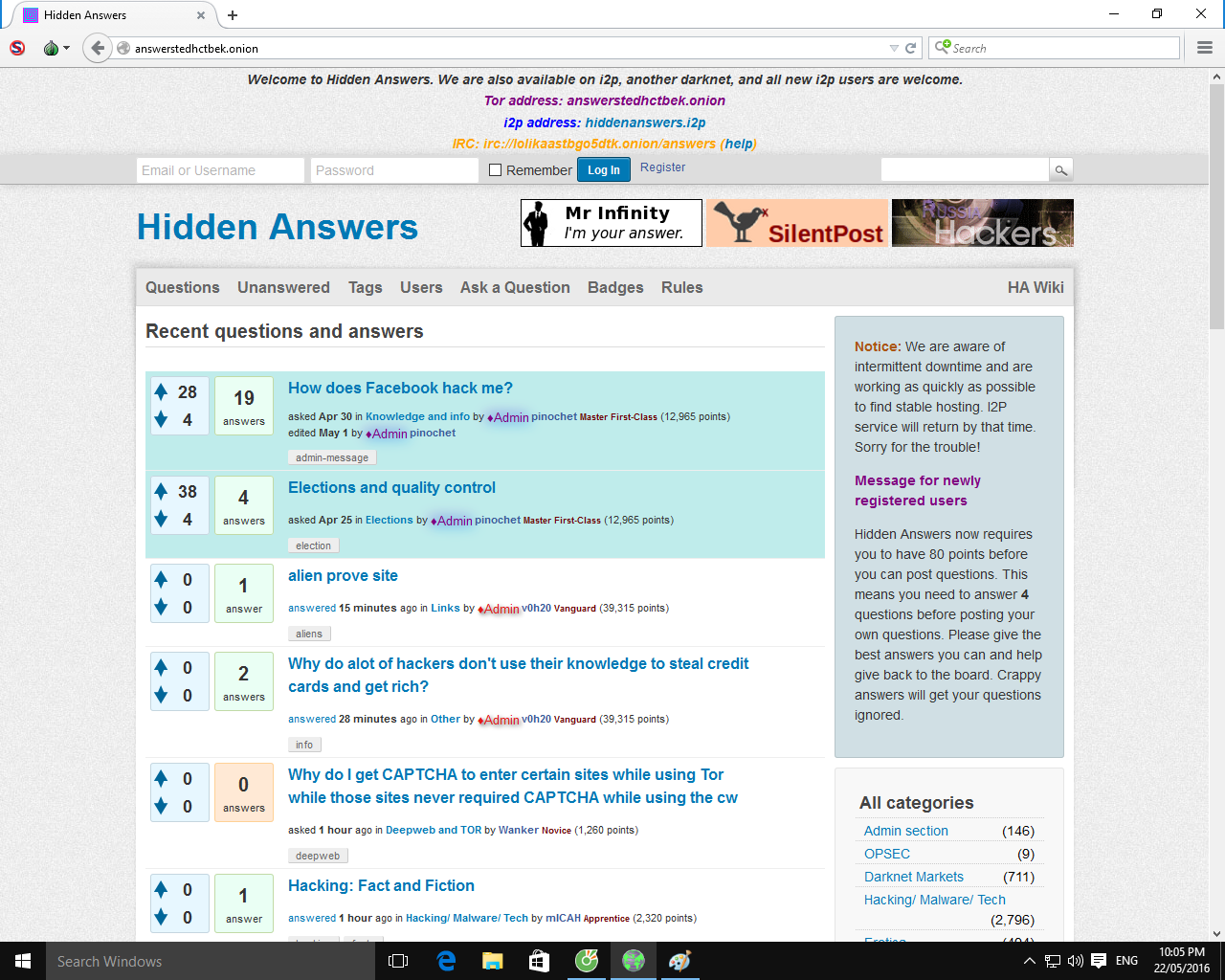Viewport: 1225px width, 980px height.
Task: Click the "election" tag
Action: tap(313, 546)
